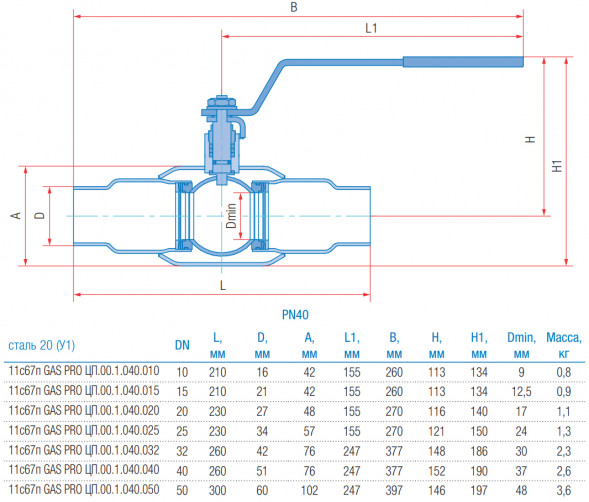
Task: Click the 'L1, мм' column header
Action: (352, 345)
